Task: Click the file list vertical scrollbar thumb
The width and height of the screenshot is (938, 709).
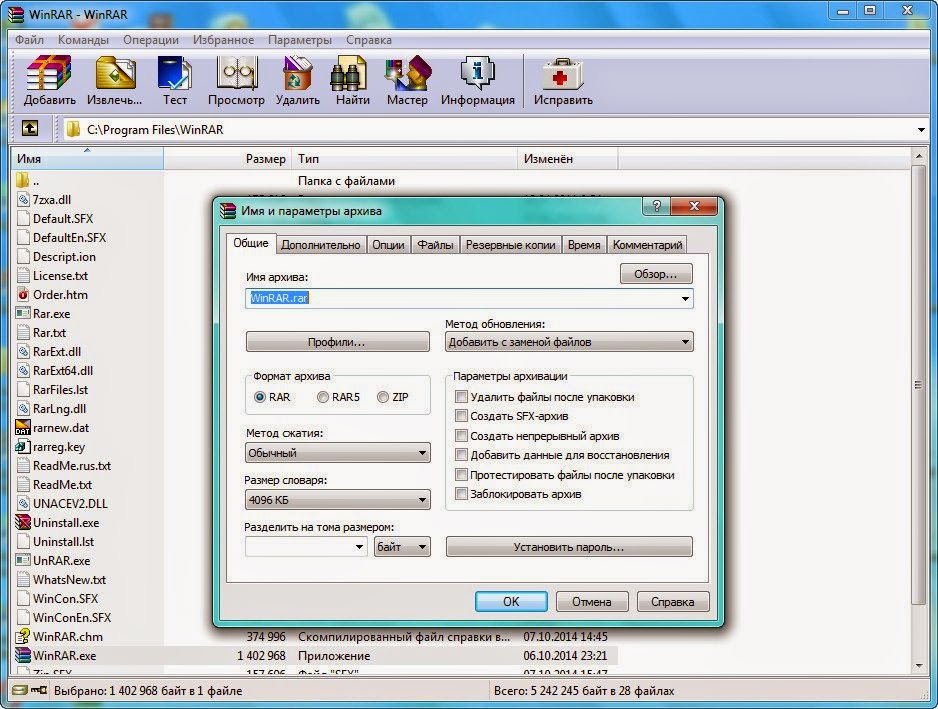Action: click(x=918, y=385)
